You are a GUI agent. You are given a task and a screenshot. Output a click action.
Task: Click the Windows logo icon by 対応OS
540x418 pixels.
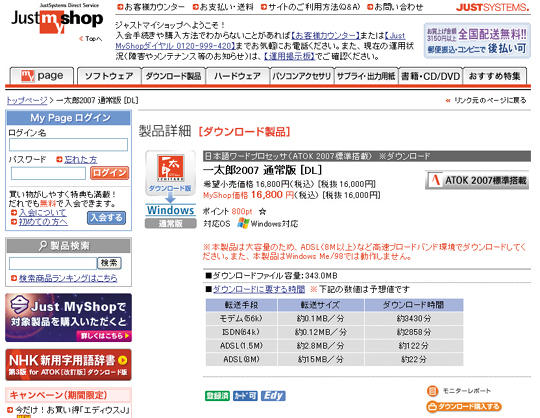(243, 223)
